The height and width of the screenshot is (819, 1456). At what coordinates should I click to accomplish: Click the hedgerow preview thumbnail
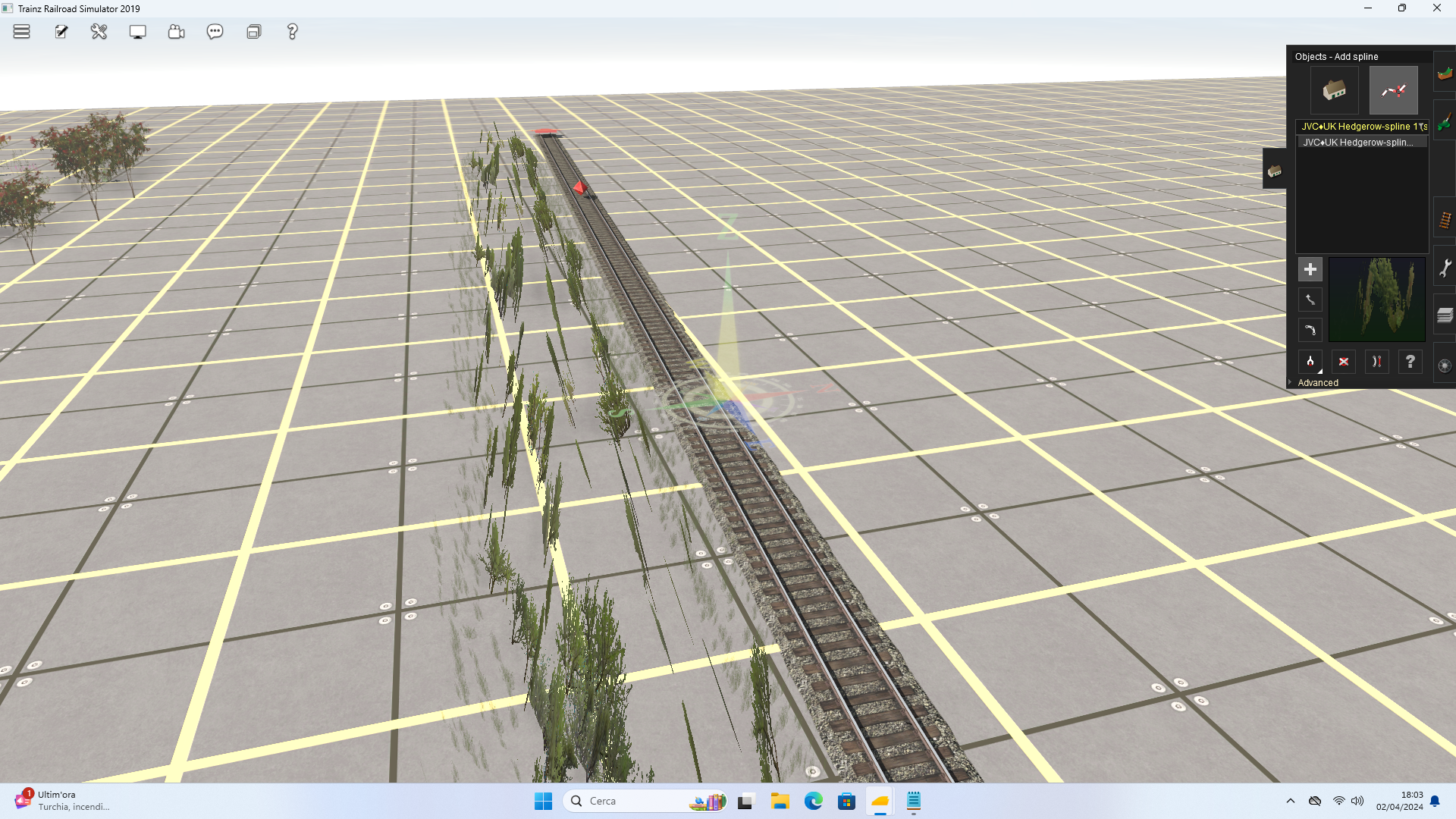[x=1376, y=300]
